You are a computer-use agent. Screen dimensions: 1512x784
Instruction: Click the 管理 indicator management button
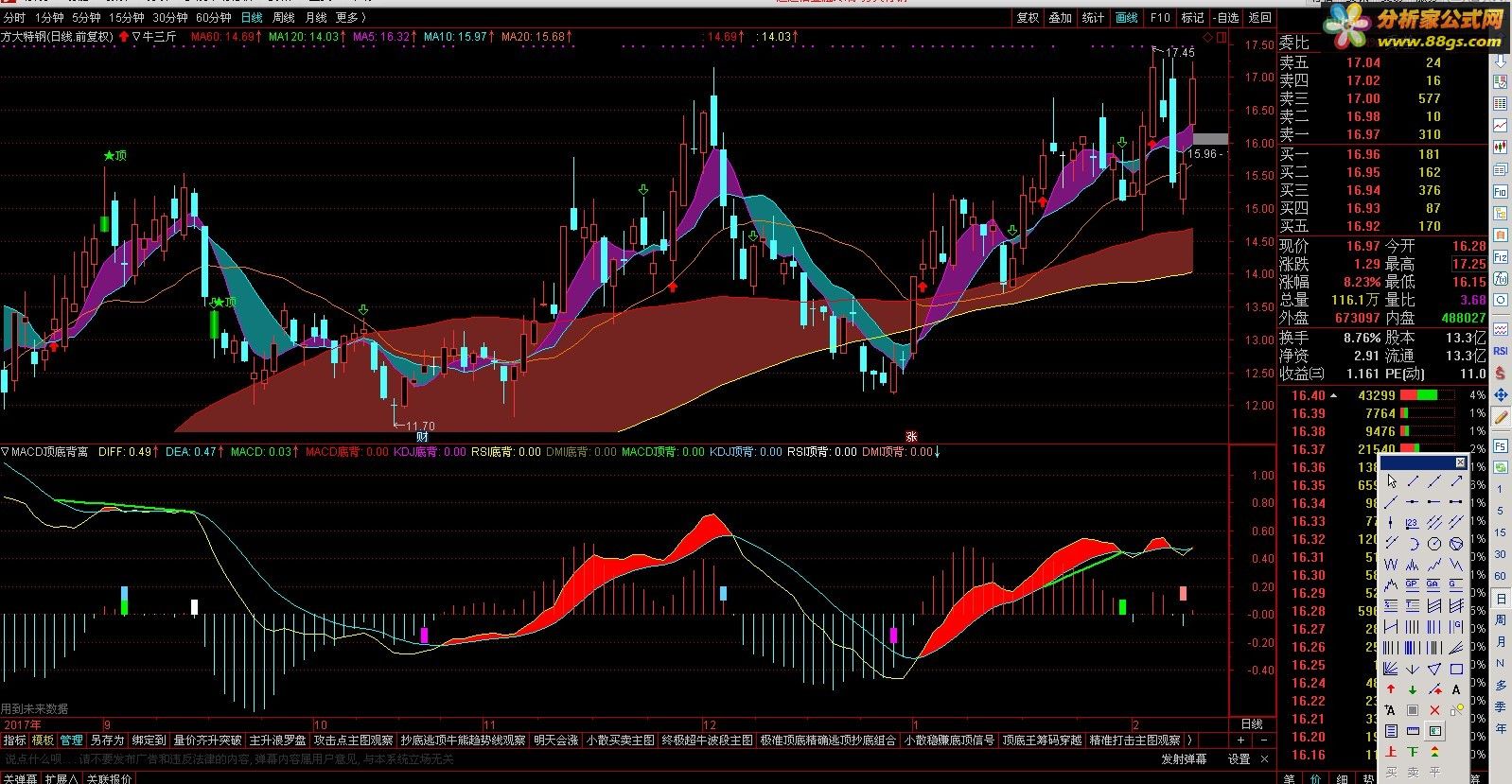tap(72, 740)
